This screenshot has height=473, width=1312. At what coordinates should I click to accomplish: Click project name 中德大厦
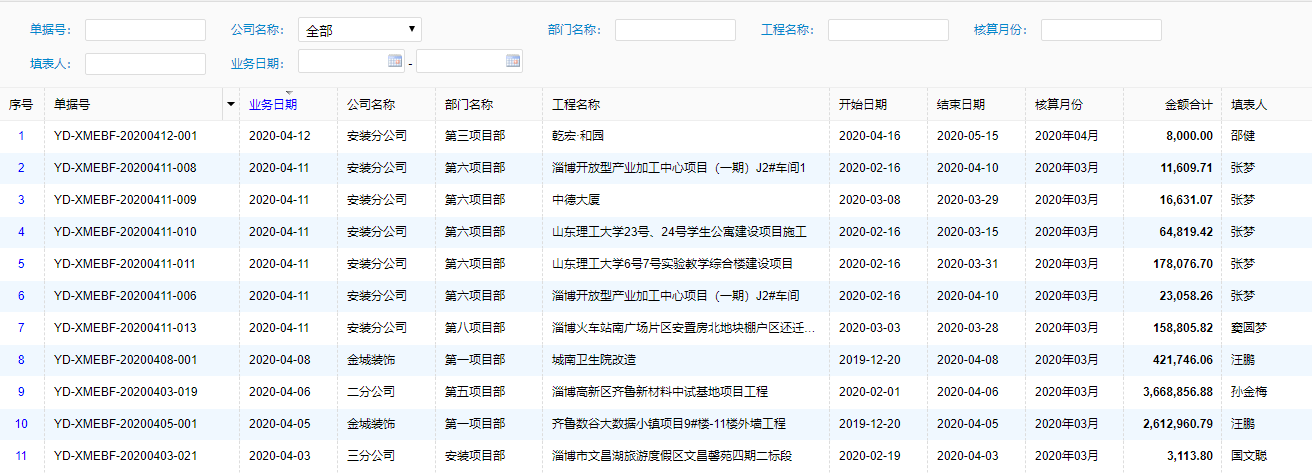coord(577,200)
